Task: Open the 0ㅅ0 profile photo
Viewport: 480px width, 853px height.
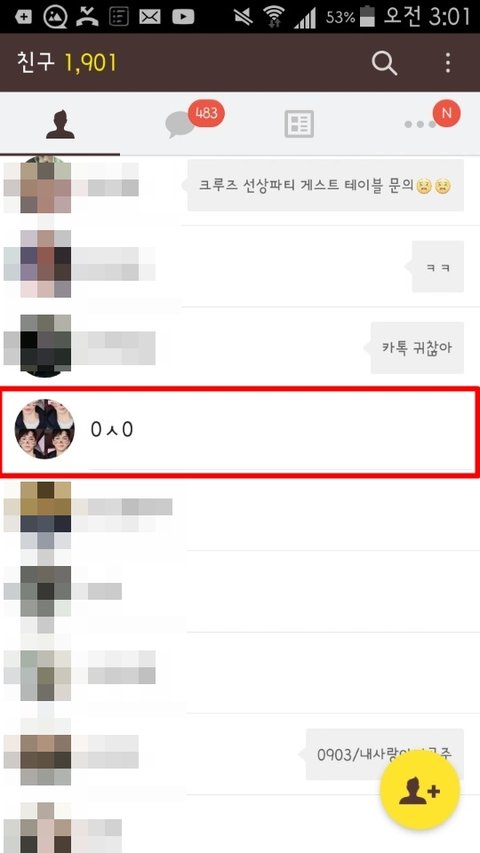Action: pyautogui.click(x=45, y=429)
